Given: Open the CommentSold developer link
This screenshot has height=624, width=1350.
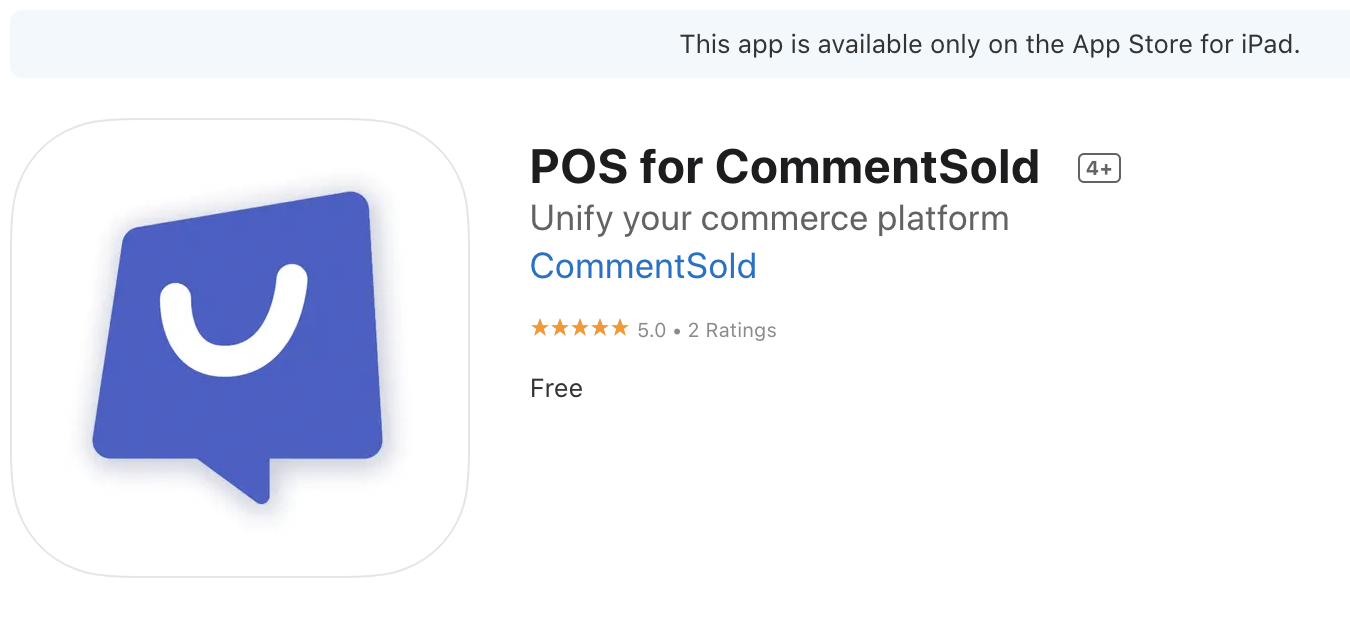Looking at the screenshot, I should tap(643, 266).
